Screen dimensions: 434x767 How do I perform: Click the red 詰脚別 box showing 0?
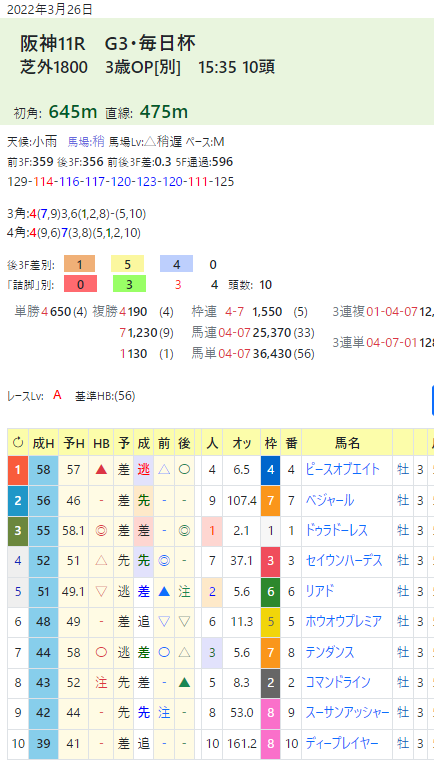[x=80, y=284]
